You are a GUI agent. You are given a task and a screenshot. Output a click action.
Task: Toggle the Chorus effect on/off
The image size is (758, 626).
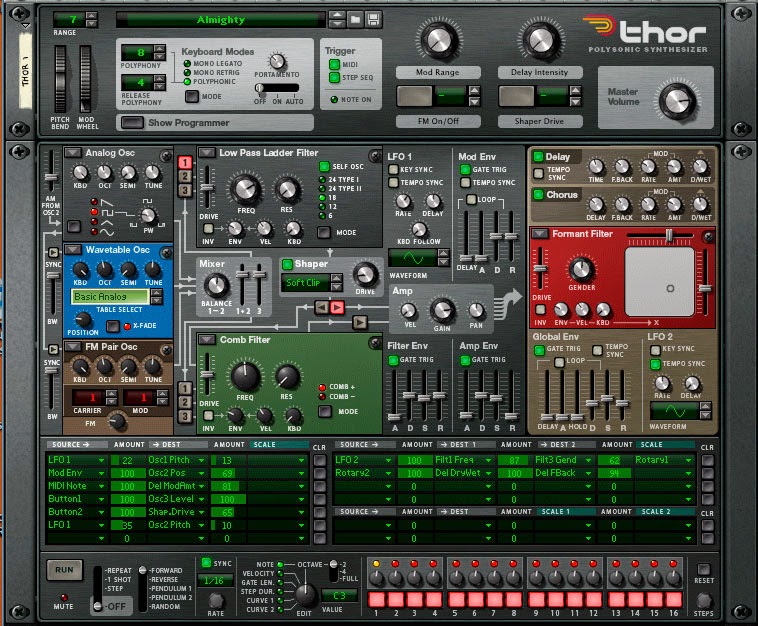click(x=538, y=194)
